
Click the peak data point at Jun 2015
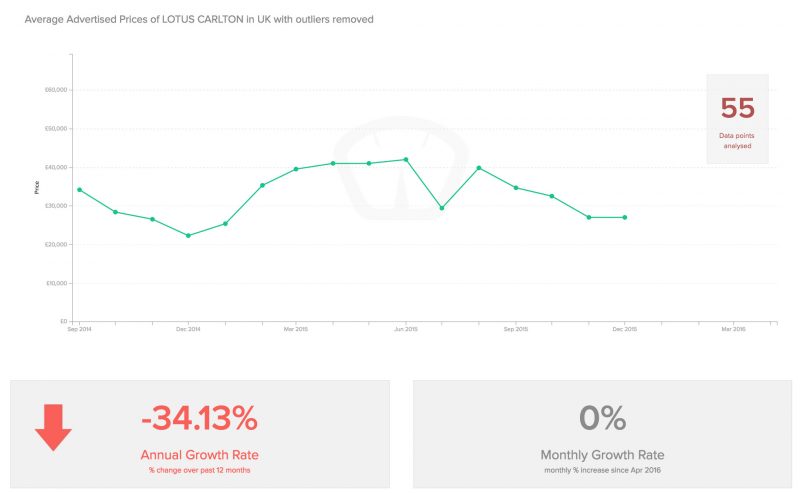[406, 160]
